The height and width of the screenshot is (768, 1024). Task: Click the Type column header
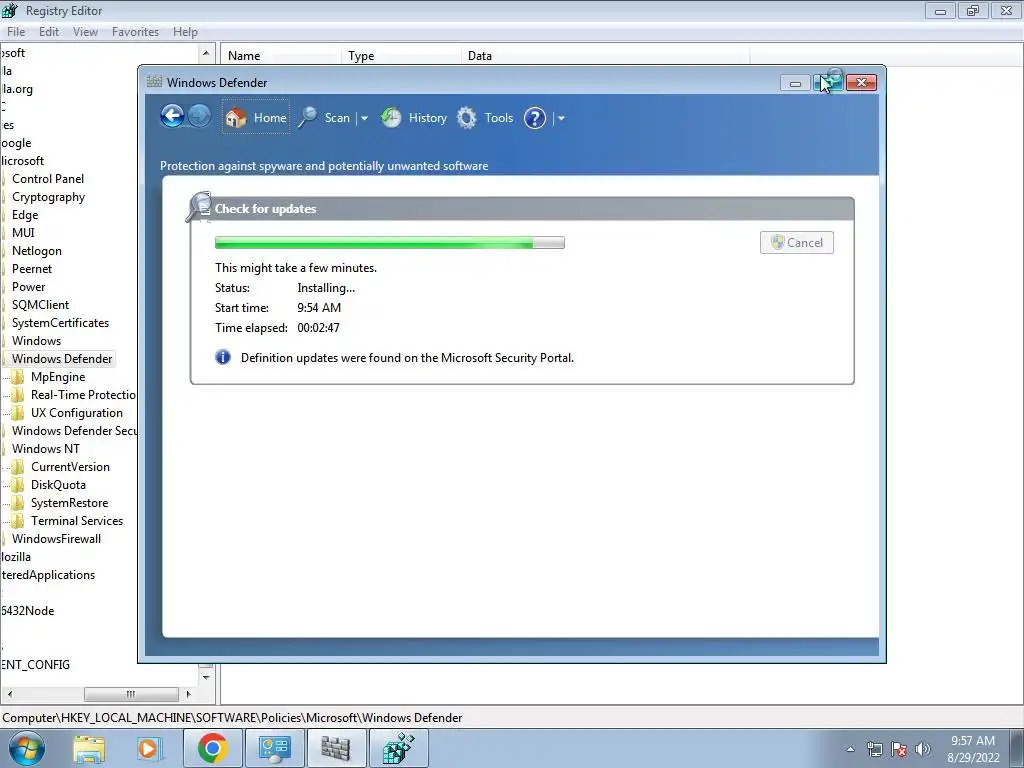pyautogui.click(x=401, y=56)
